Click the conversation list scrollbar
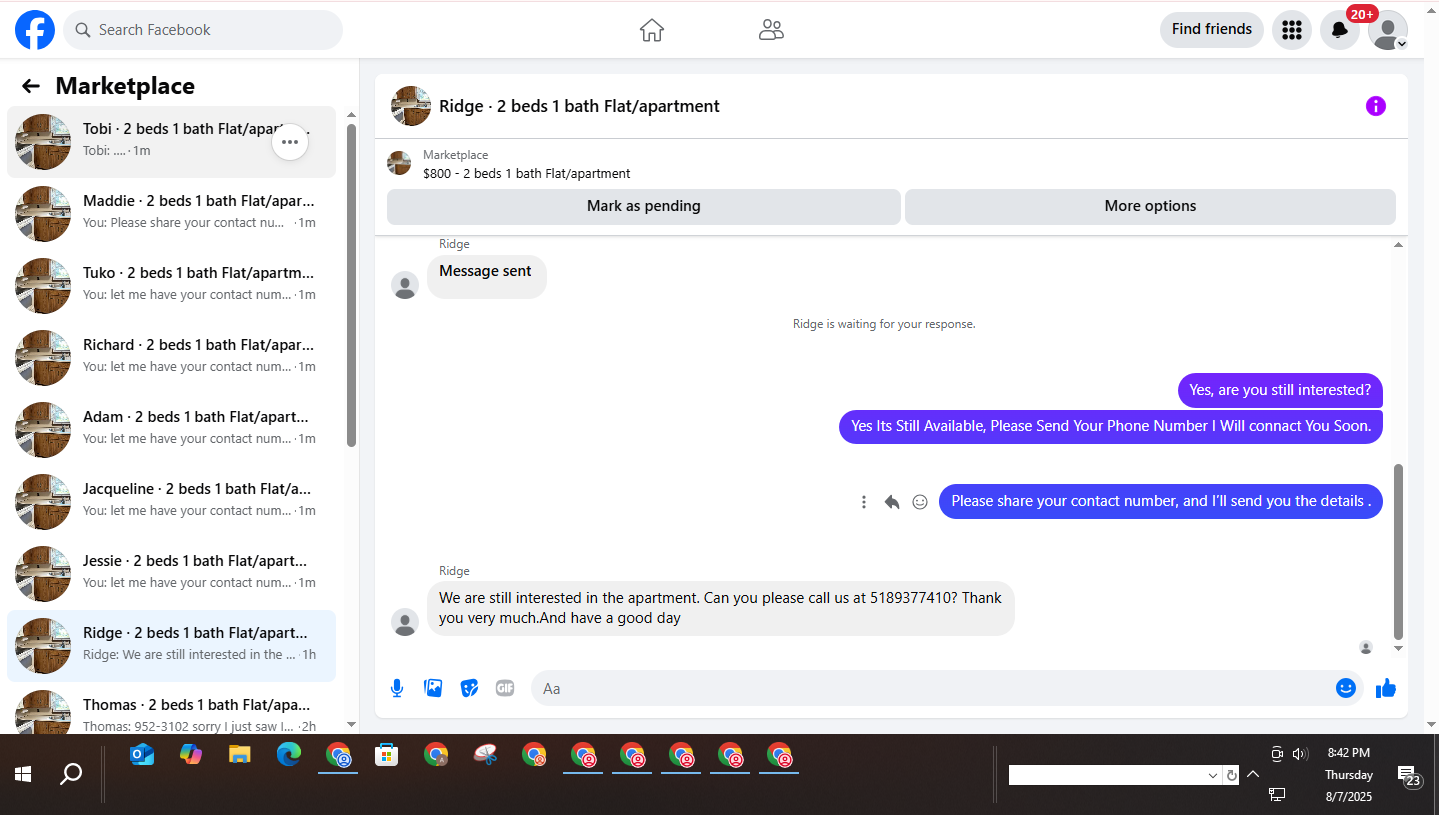1439x815 pixels. (x=351, y=285)
